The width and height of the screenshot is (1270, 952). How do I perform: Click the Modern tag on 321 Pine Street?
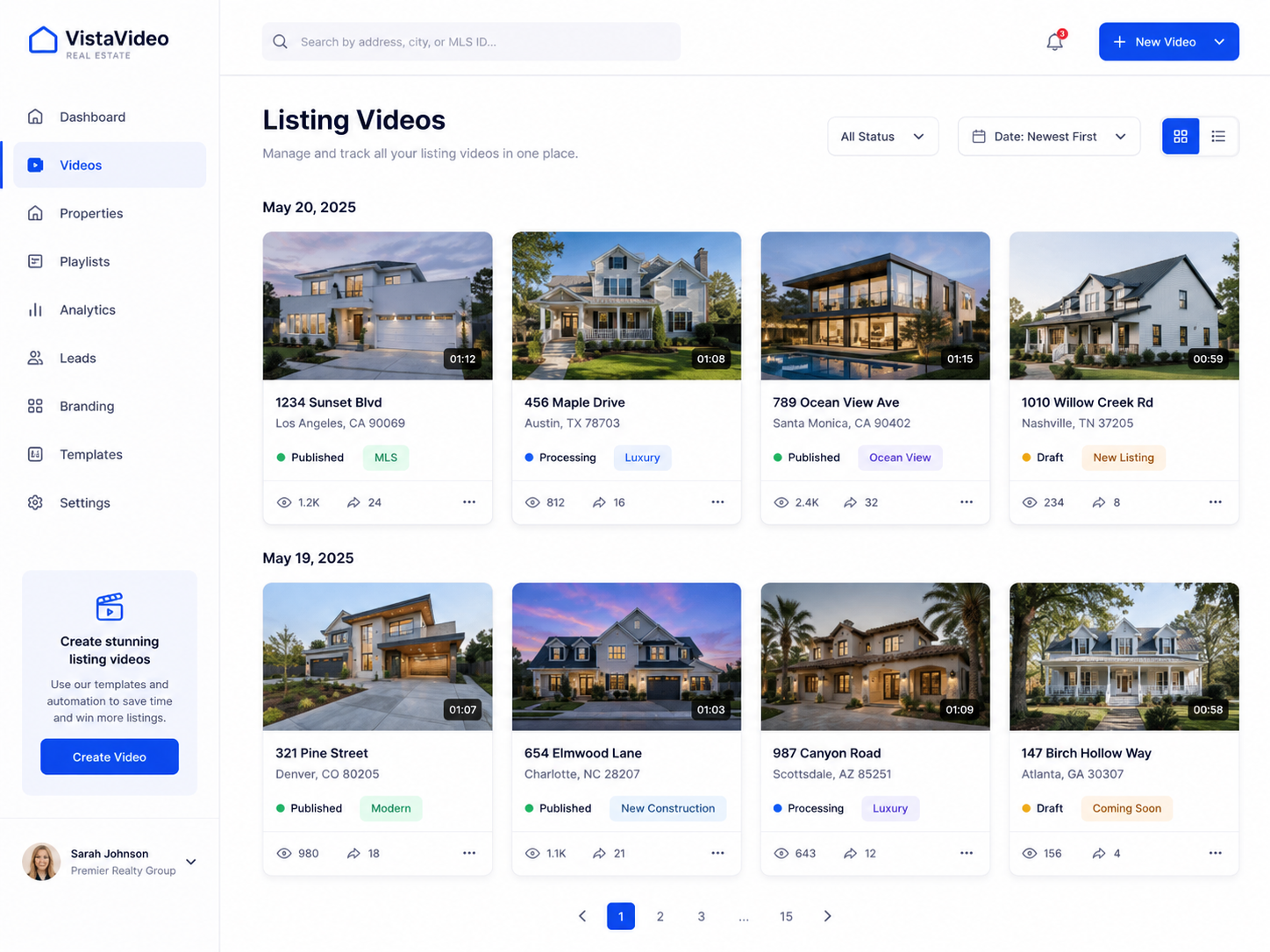point(391,808)
